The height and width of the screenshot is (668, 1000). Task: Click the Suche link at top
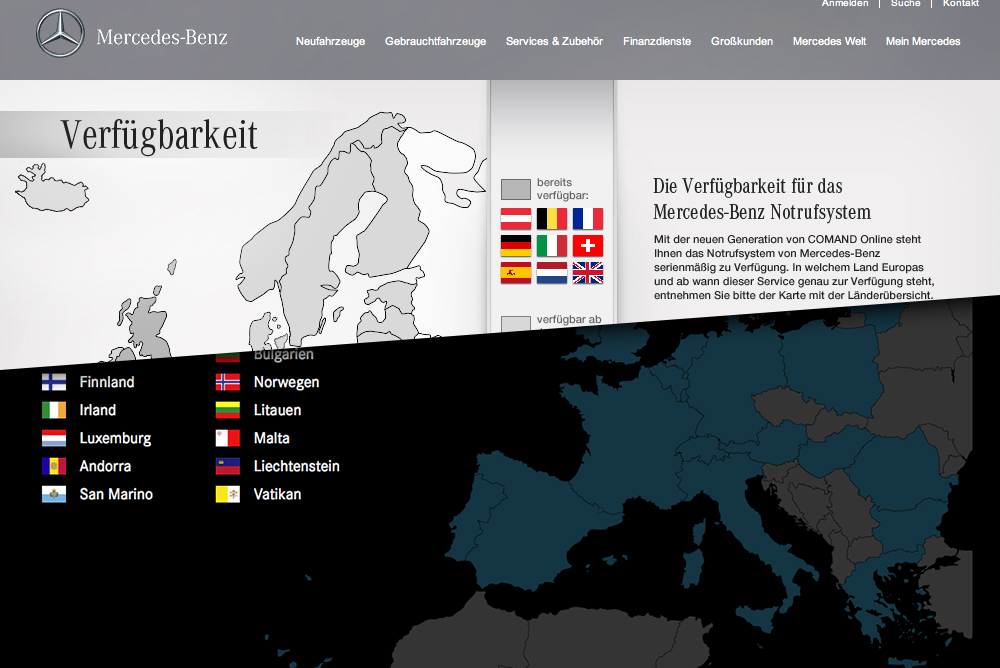click(x=905, y=4)
